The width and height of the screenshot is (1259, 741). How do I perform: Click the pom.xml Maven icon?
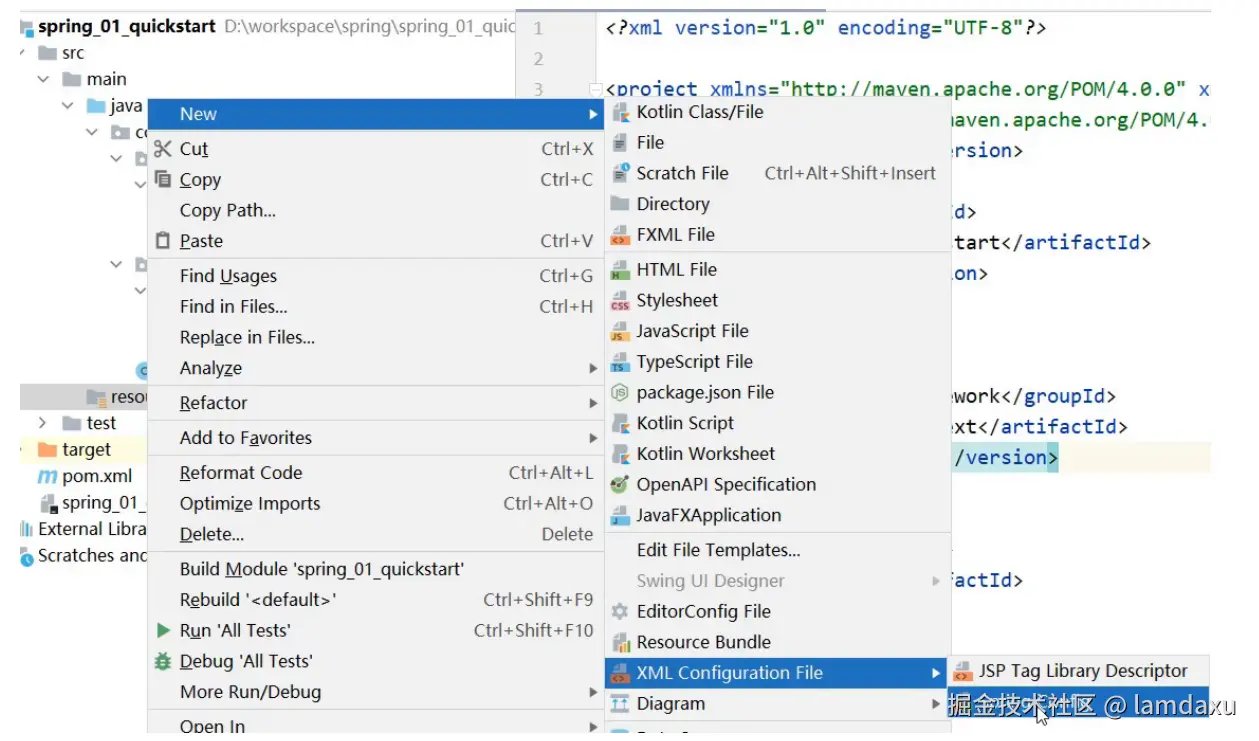48,477
